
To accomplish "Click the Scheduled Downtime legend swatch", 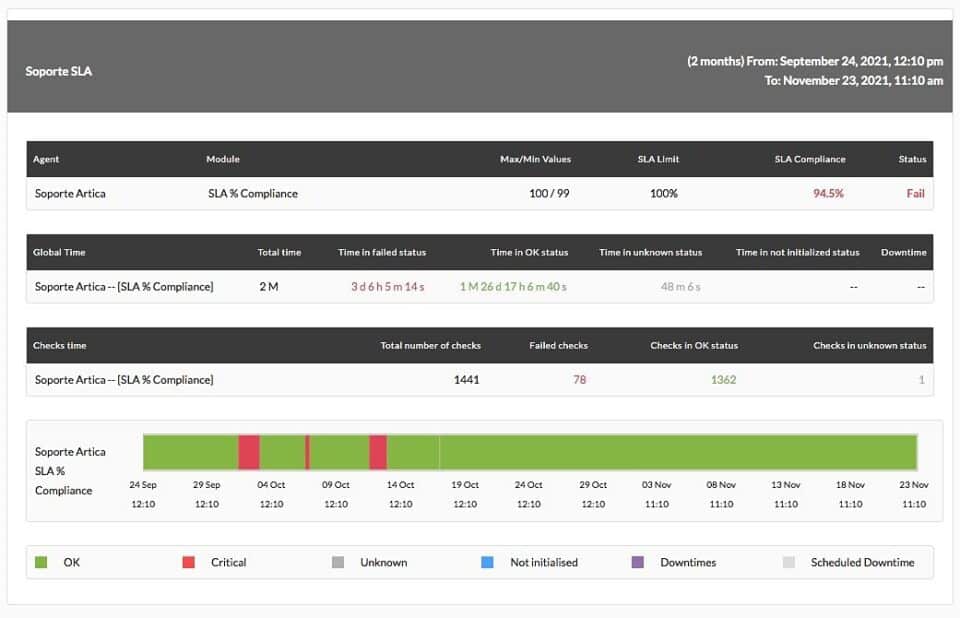I will pos(789,562).
